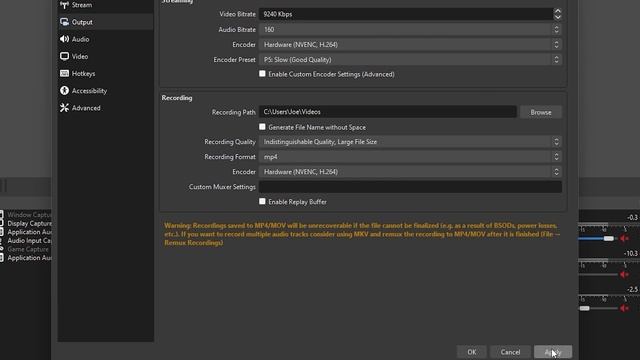
Task: Click the -10.3 level readout in mixer
Action: tap(631, 253)
